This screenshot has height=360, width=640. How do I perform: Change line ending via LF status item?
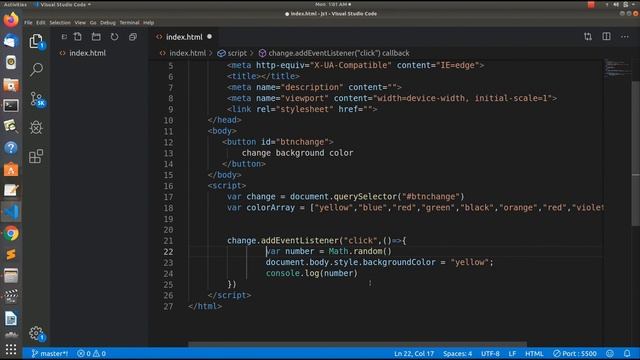point(512,353)
